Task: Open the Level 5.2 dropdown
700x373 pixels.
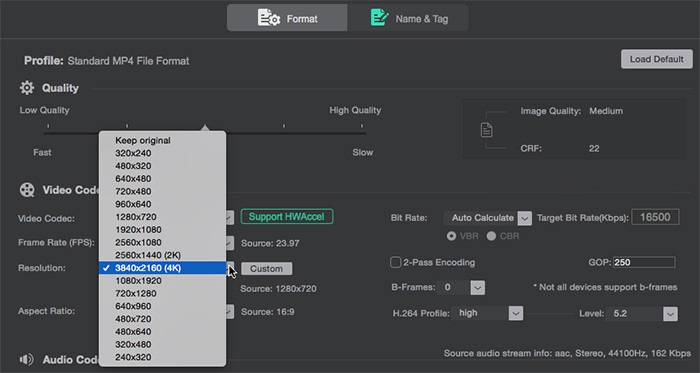Action: pos(642,314)
